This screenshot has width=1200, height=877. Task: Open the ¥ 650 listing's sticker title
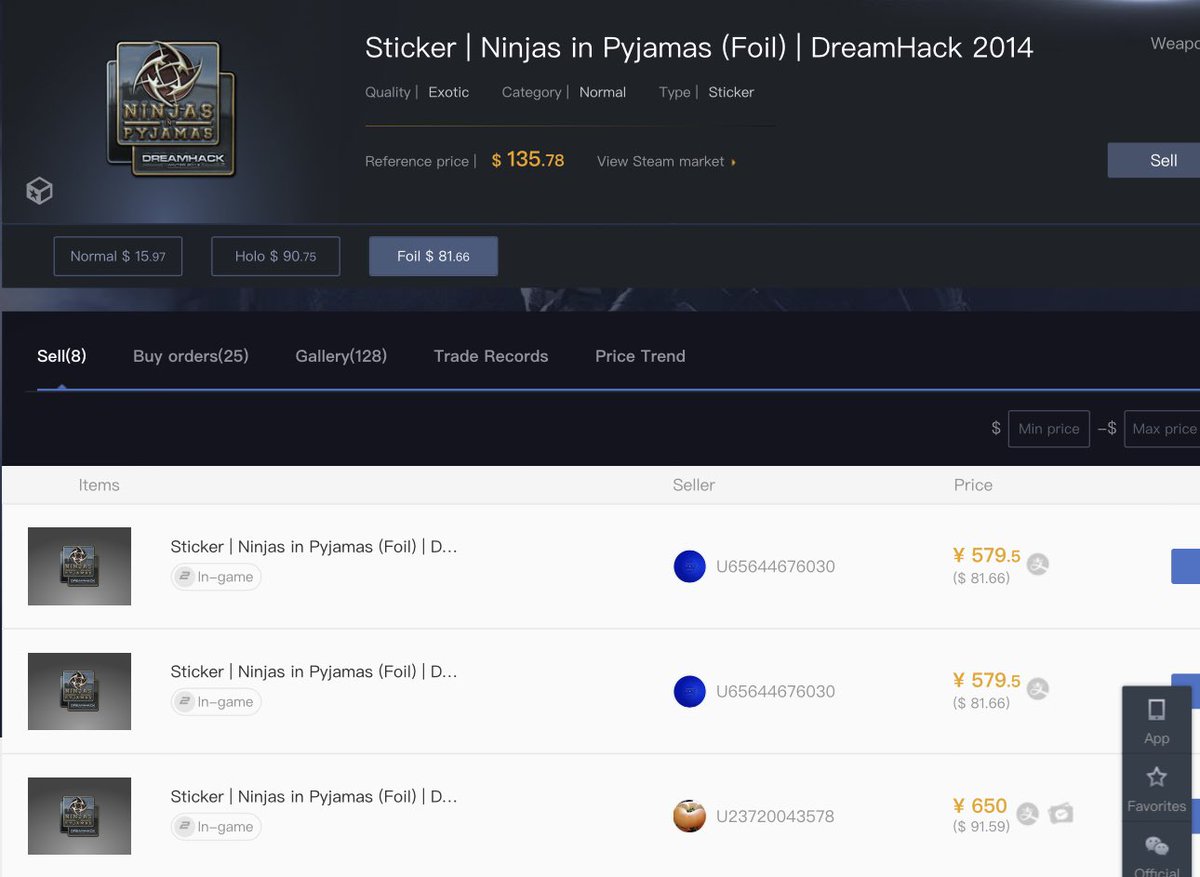click(x=314, y=797)
